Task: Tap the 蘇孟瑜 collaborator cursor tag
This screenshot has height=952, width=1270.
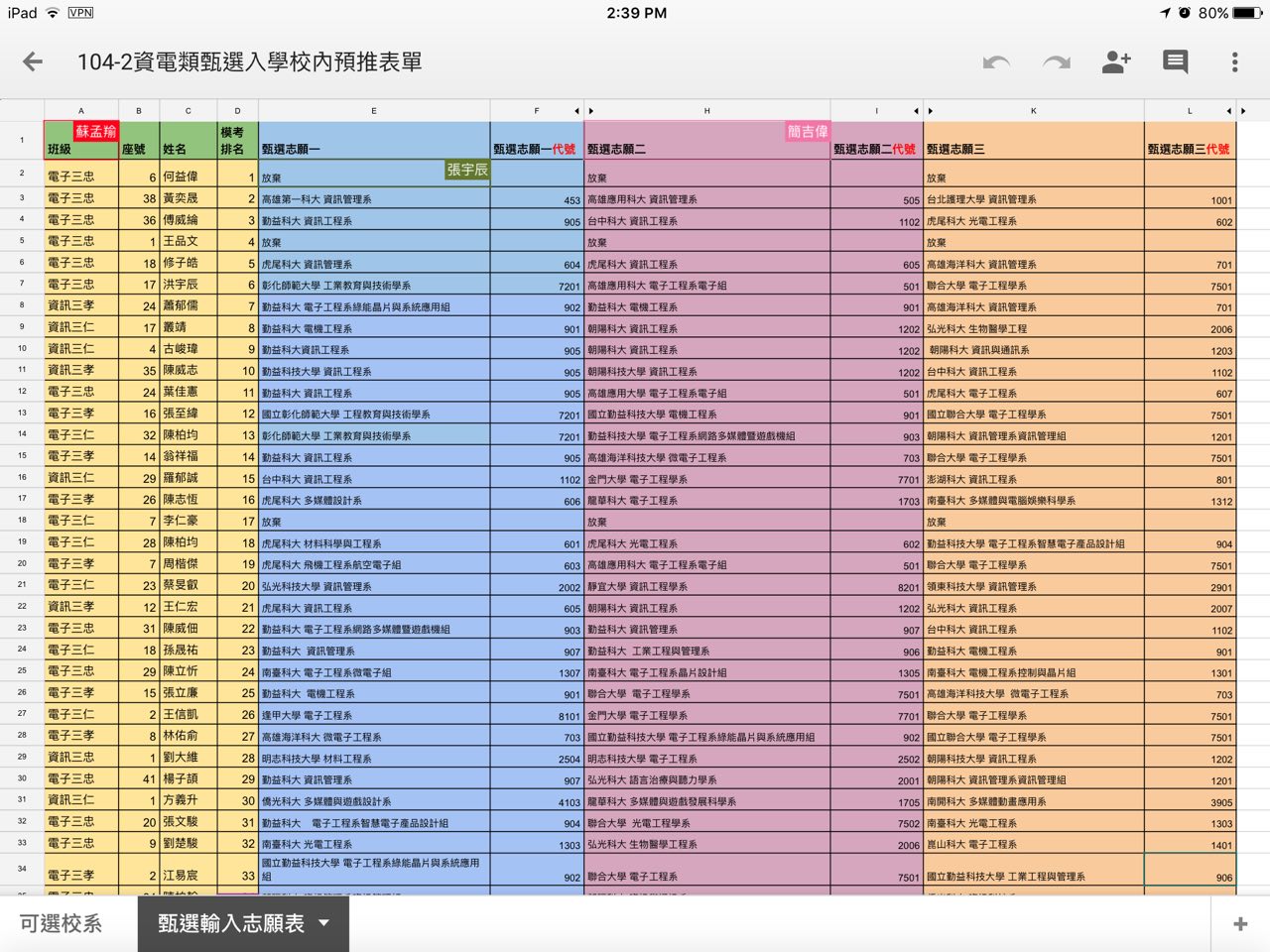Action: (x=96, y=131)
